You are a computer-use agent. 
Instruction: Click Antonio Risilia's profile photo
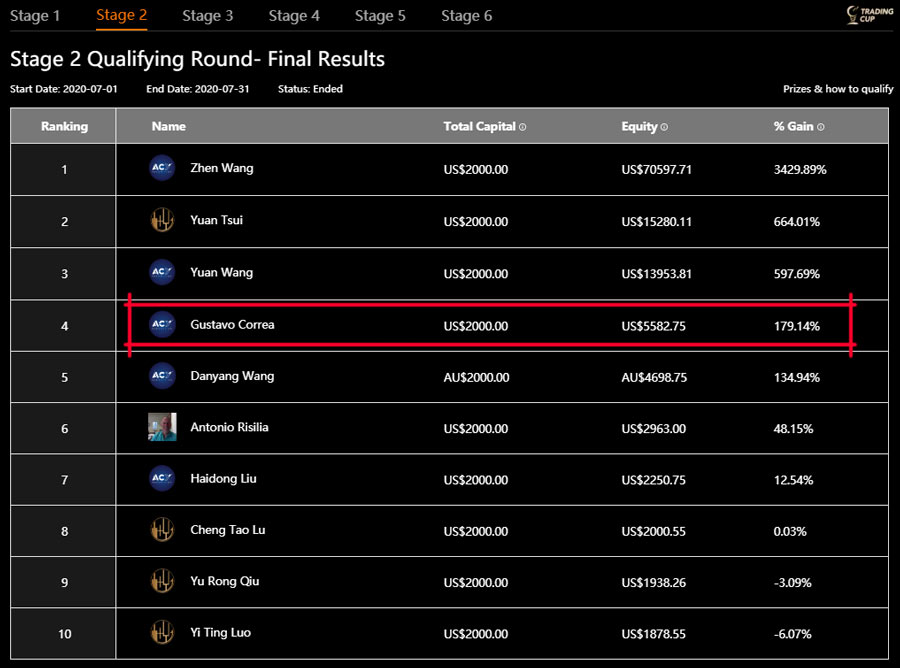coord(162,427)
